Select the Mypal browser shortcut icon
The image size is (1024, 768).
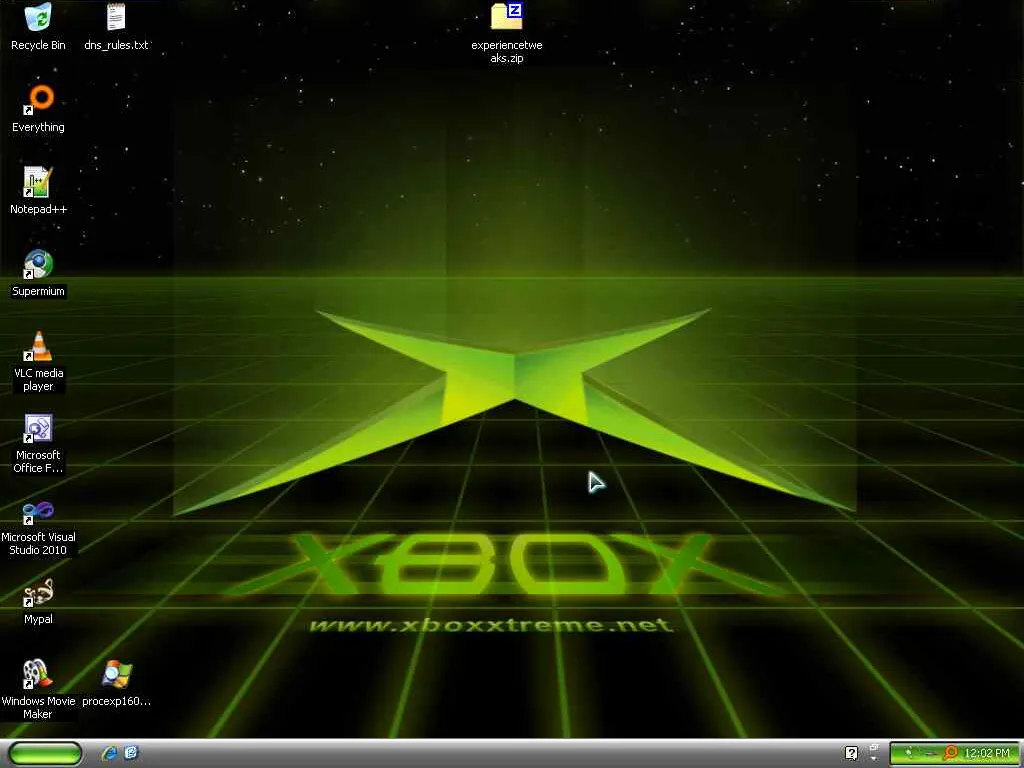[x=38, y=592]
